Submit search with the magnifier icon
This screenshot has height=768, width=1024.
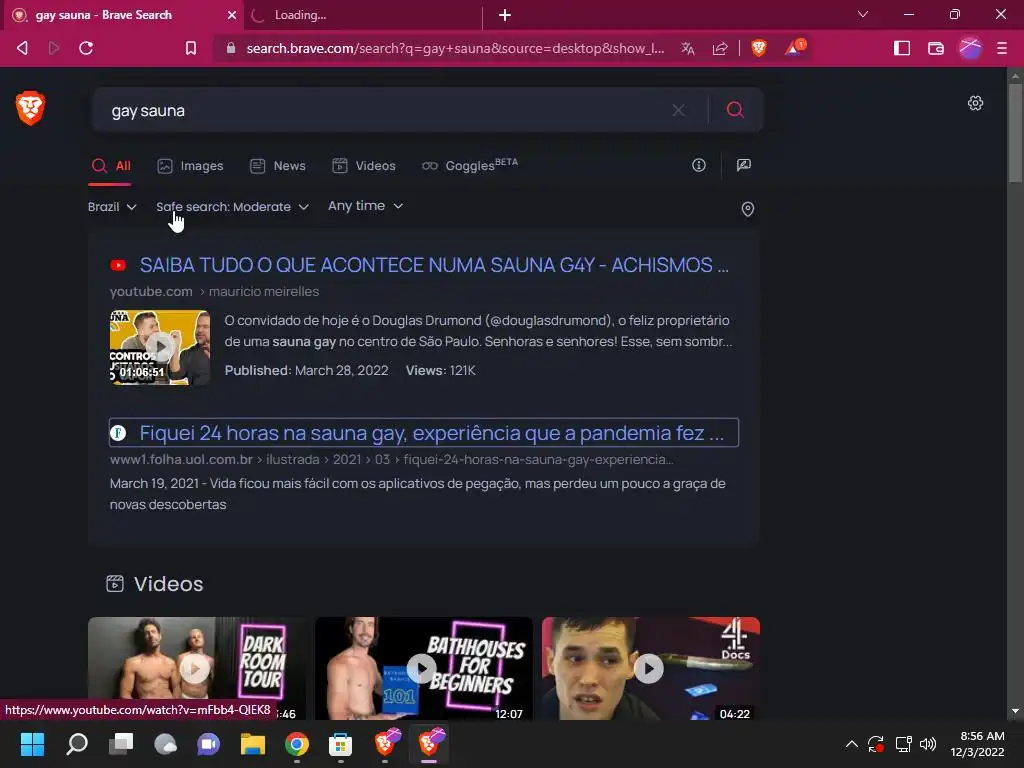click(735, 110)
